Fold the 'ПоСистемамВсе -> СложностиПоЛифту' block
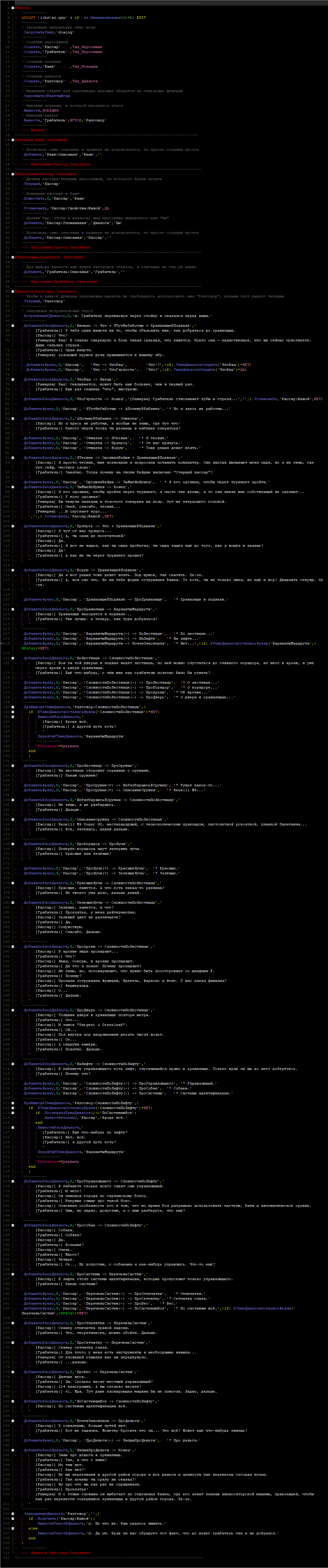The width and height of the screenshot is (328, 1568). click(12, 1401)
